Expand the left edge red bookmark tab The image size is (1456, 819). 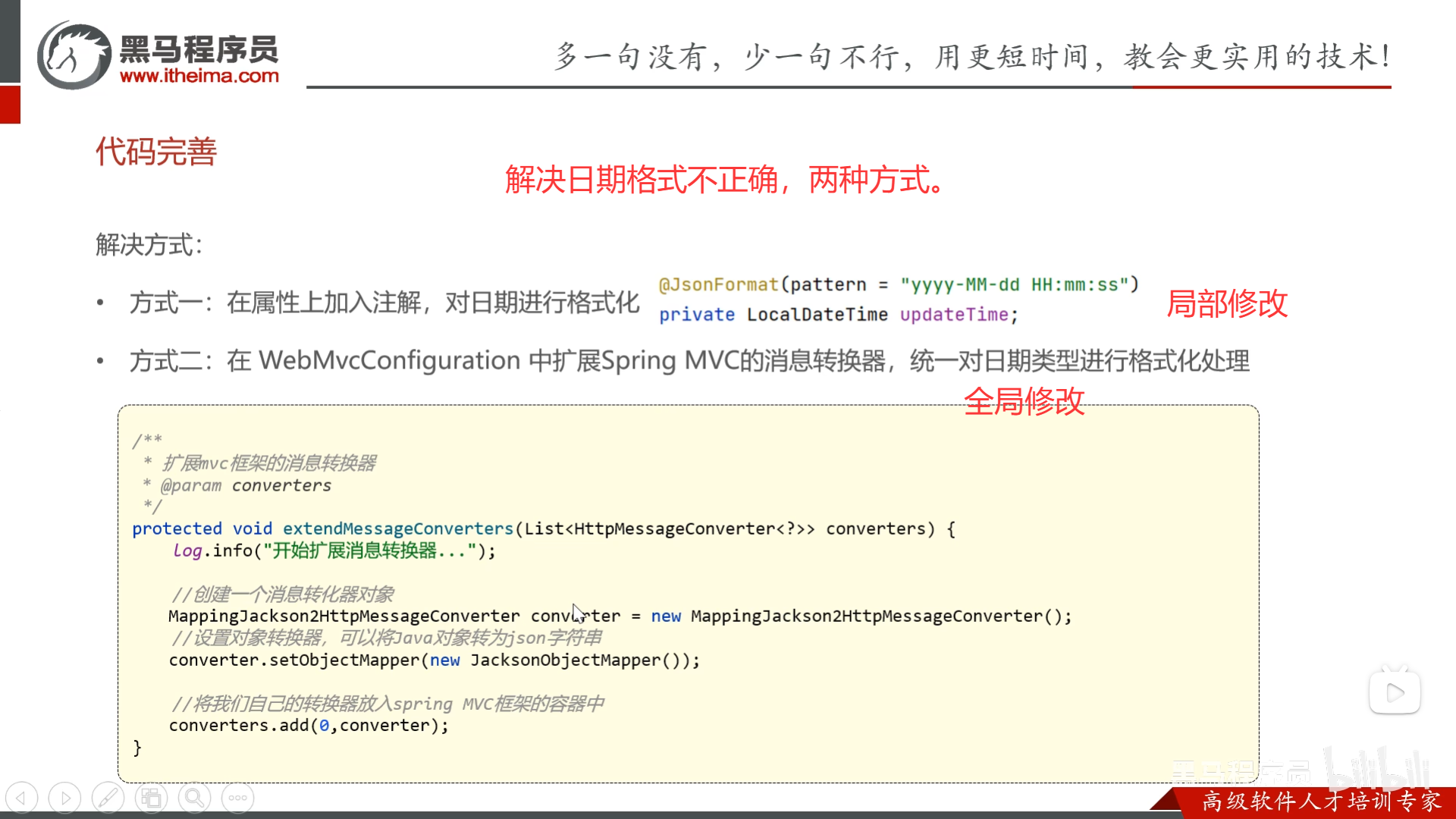point(9,104)
